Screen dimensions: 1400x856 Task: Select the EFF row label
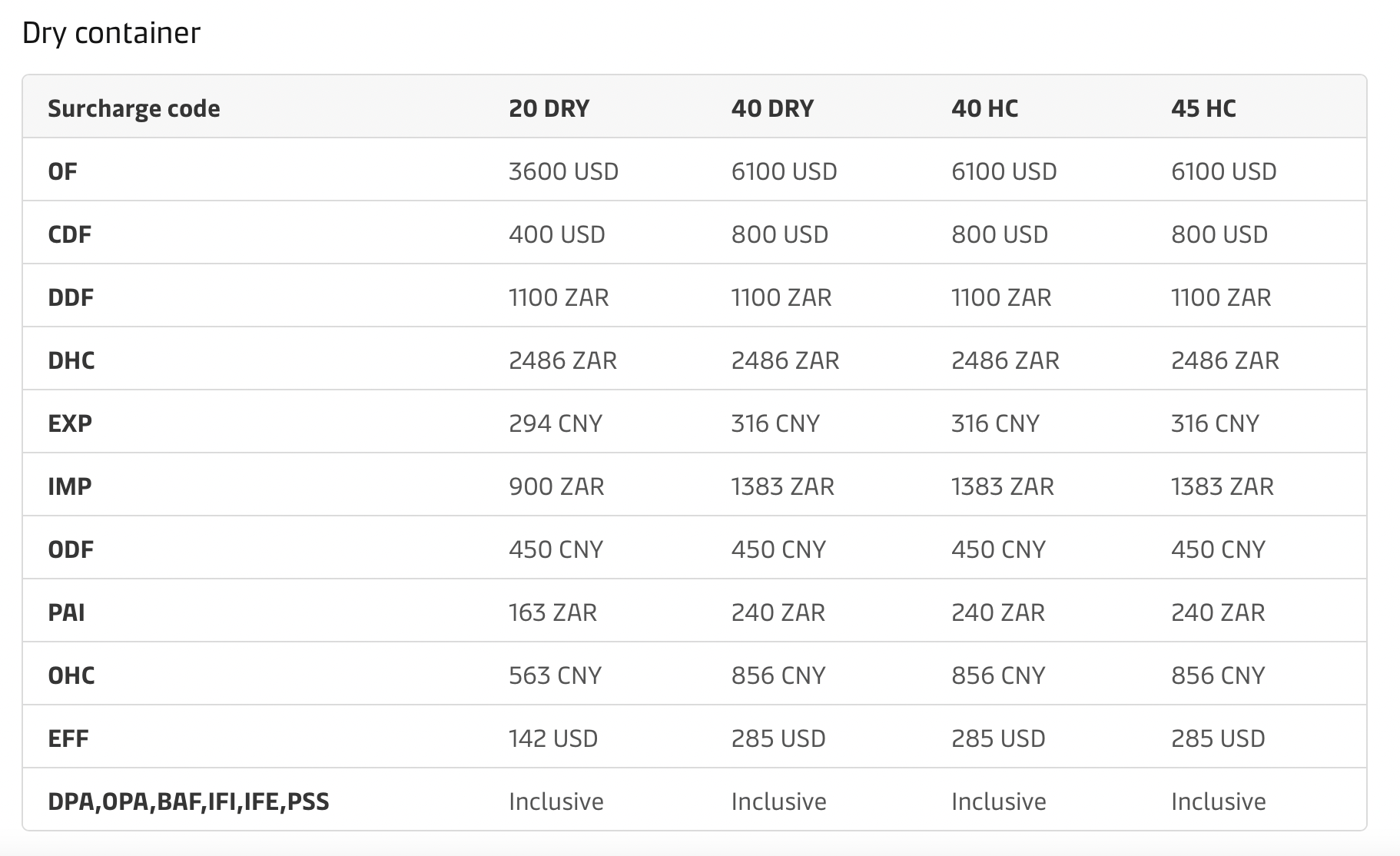click(68, 738)
